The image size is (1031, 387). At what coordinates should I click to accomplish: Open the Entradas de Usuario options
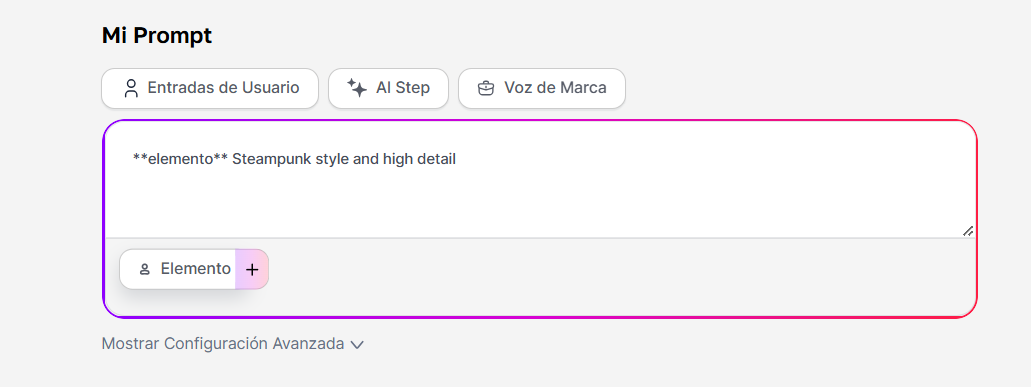pos(210,88)
